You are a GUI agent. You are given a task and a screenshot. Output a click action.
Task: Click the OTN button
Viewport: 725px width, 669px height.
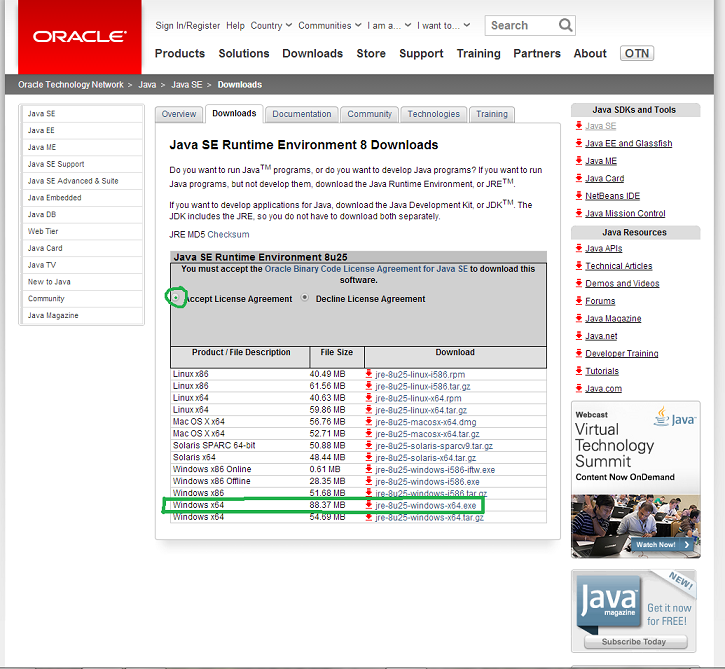(637, 54)
